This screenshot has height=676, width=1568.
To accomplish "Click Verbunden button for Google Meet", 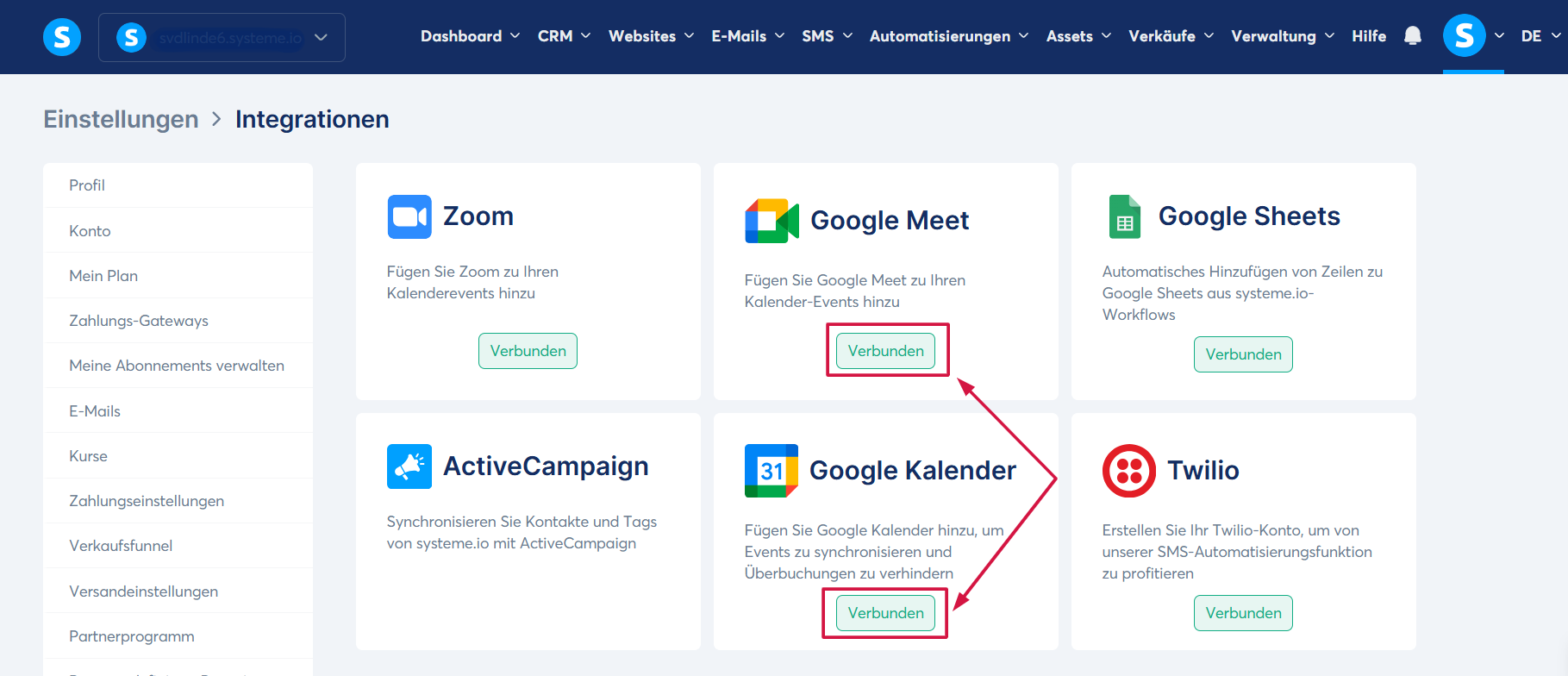I will 885,351.
